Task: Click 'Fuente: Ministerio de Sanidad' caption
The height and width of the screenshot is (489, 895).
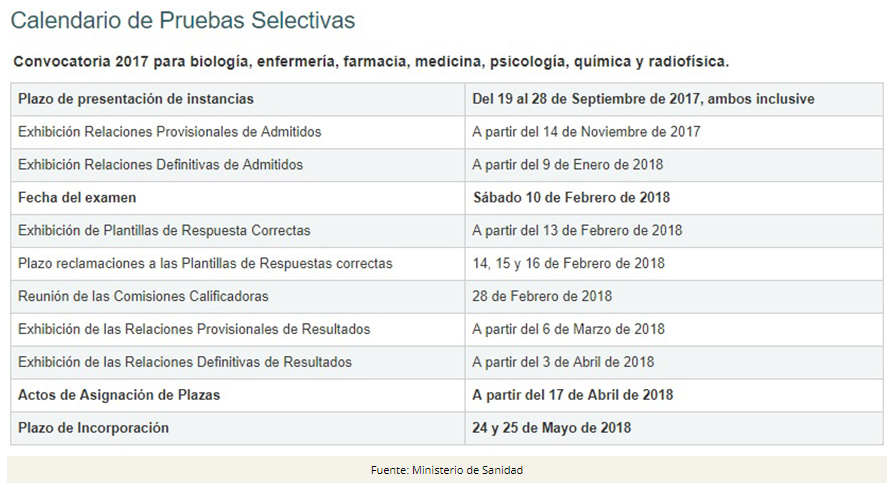Action: pyautogui.click(x=447, y=470)
